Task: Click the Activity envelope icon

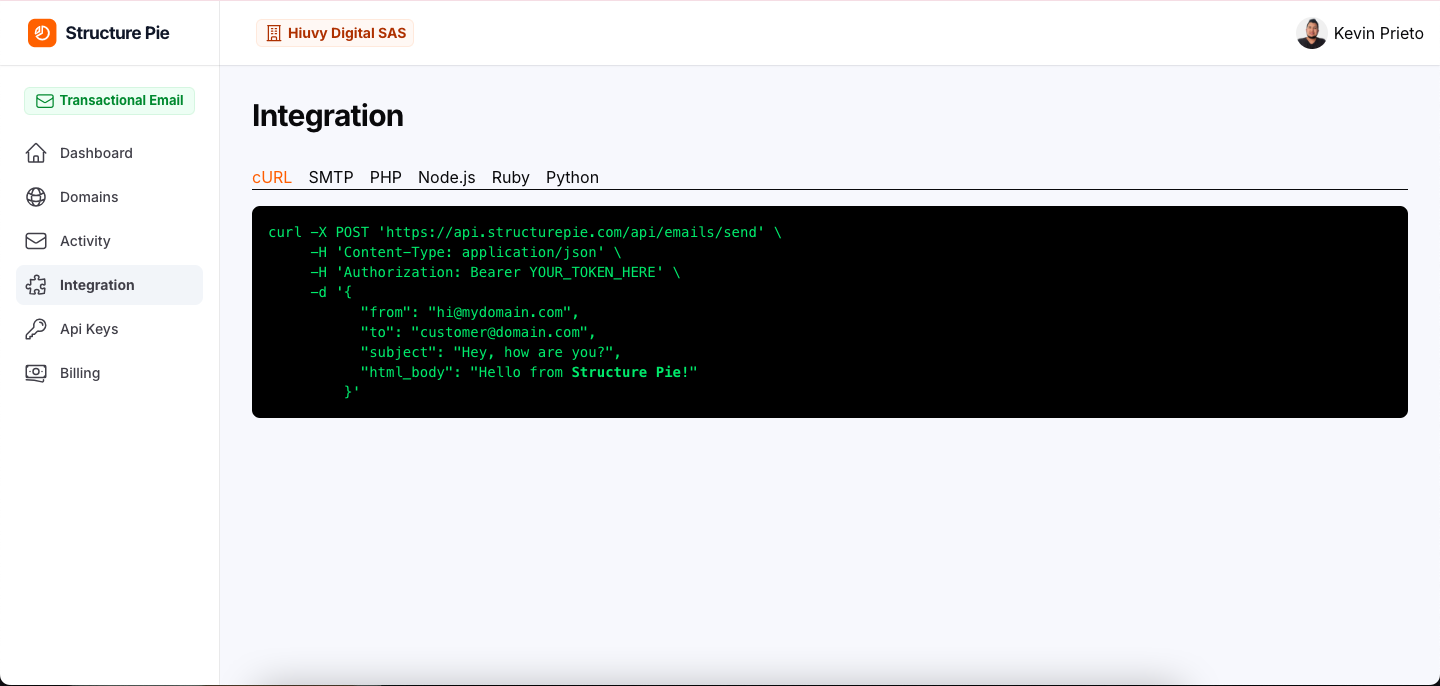Action: click(x=36, y=241)
